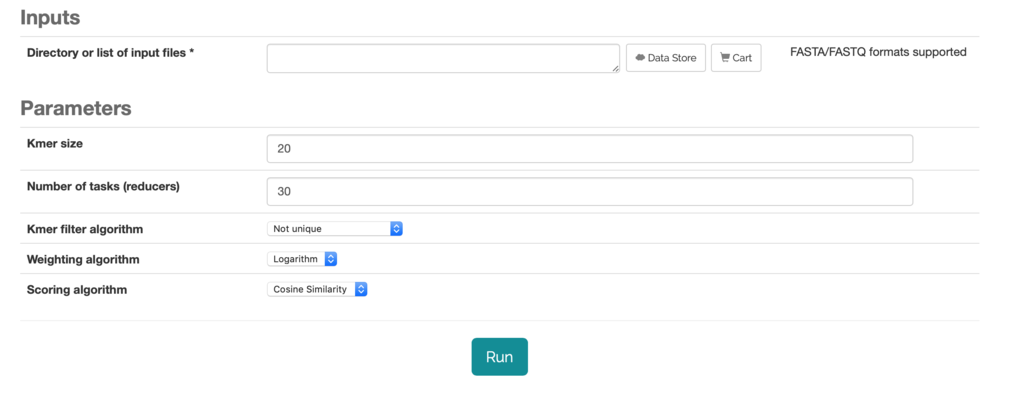The height and width of the screenshot is (395, 1024).
Task: Click the 'Number of tasks (reducers)' label
Action: click(x=103, y=186)
